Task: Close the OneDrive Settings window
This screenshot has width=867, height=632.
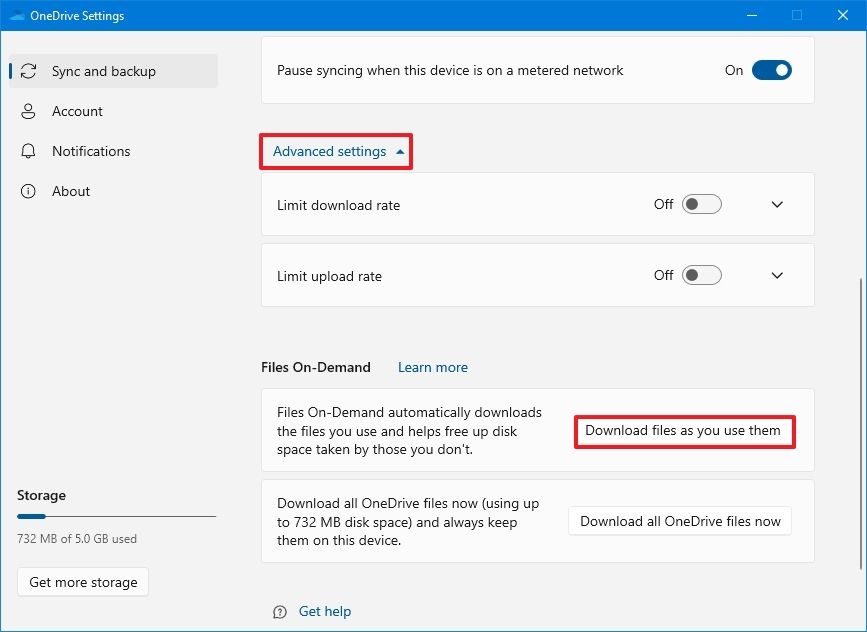Action: tap(843, 15)
